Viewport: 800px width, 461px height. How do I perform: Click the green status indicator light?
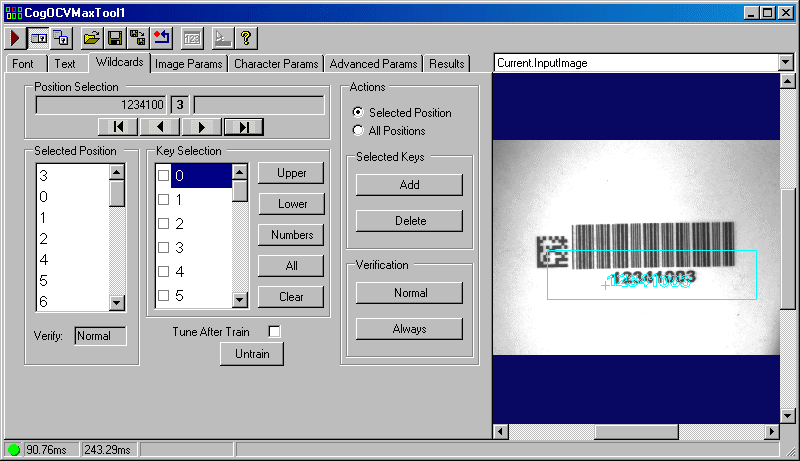14,450
